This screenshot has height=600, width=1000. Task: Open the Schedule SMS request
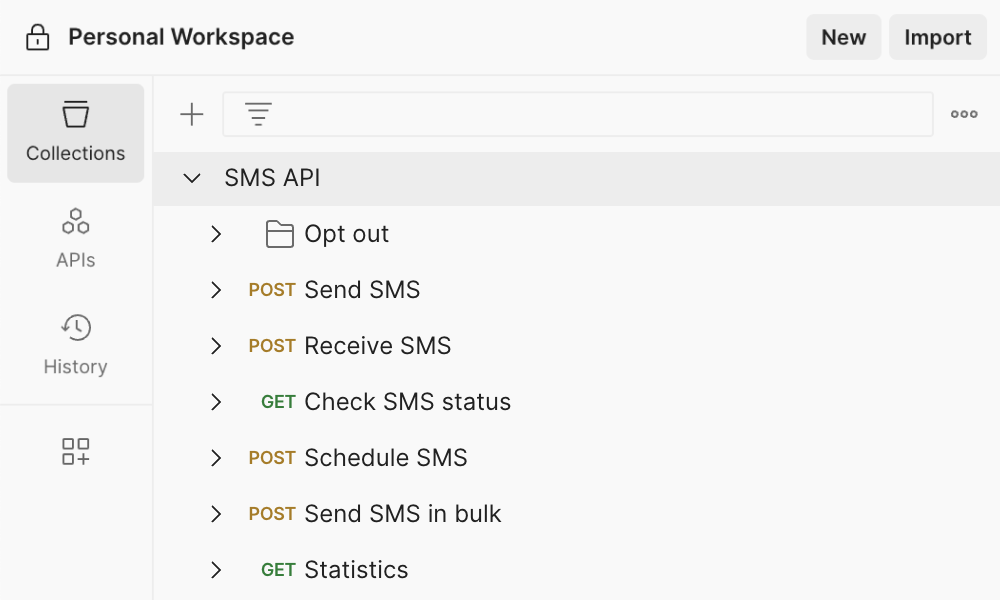point(385,458)
